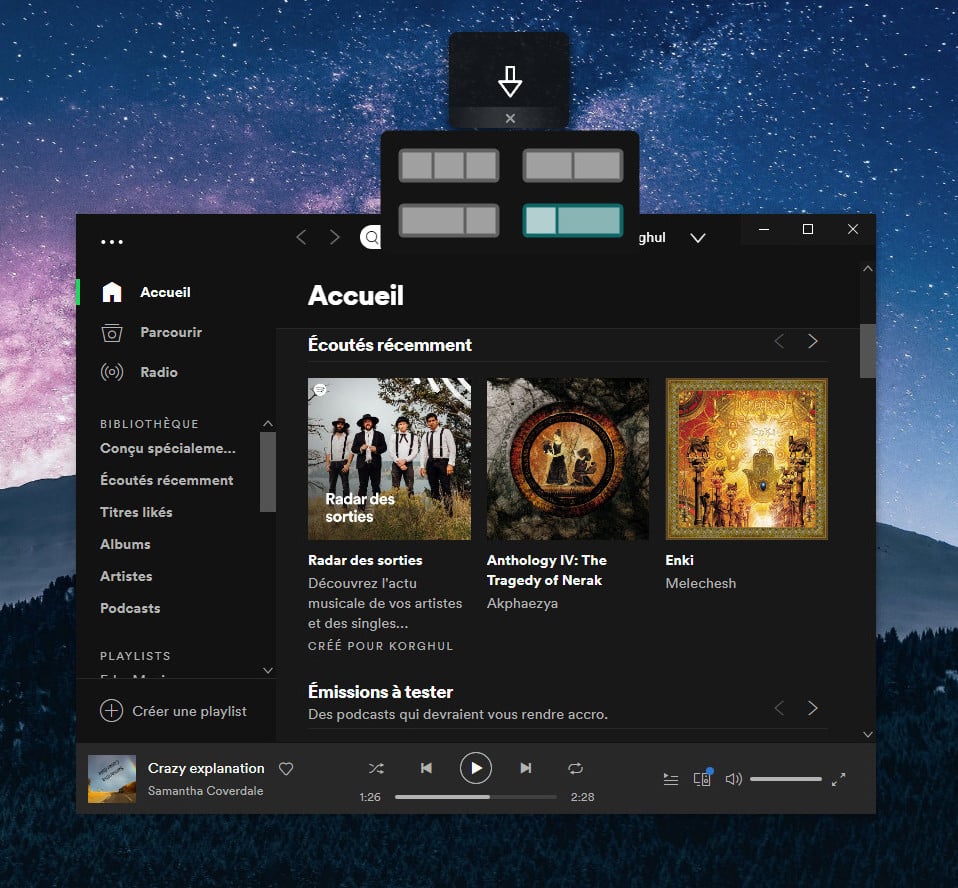
Task: Click Créer une playlist button
Action: tap(174, 711)
